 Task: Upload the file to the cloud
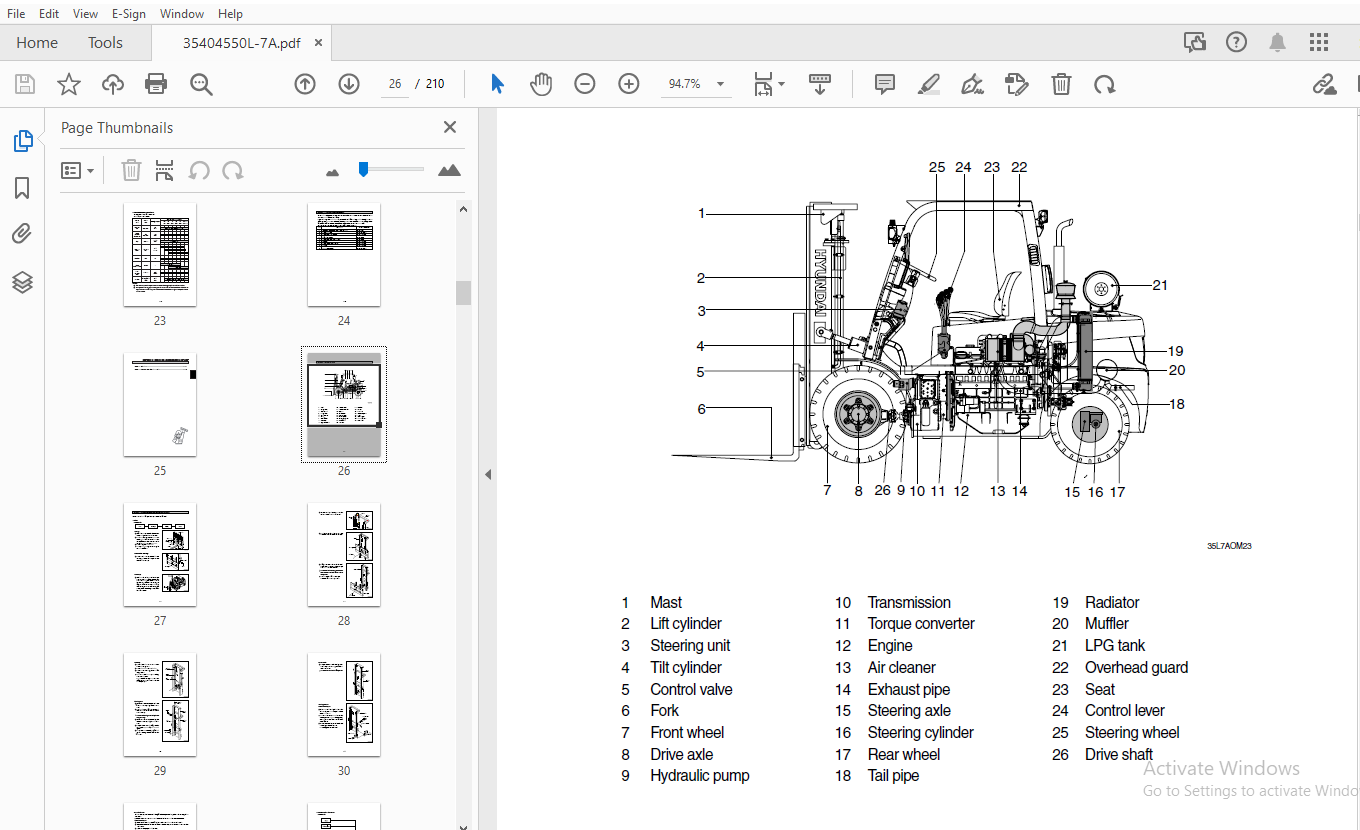[113, 84]
